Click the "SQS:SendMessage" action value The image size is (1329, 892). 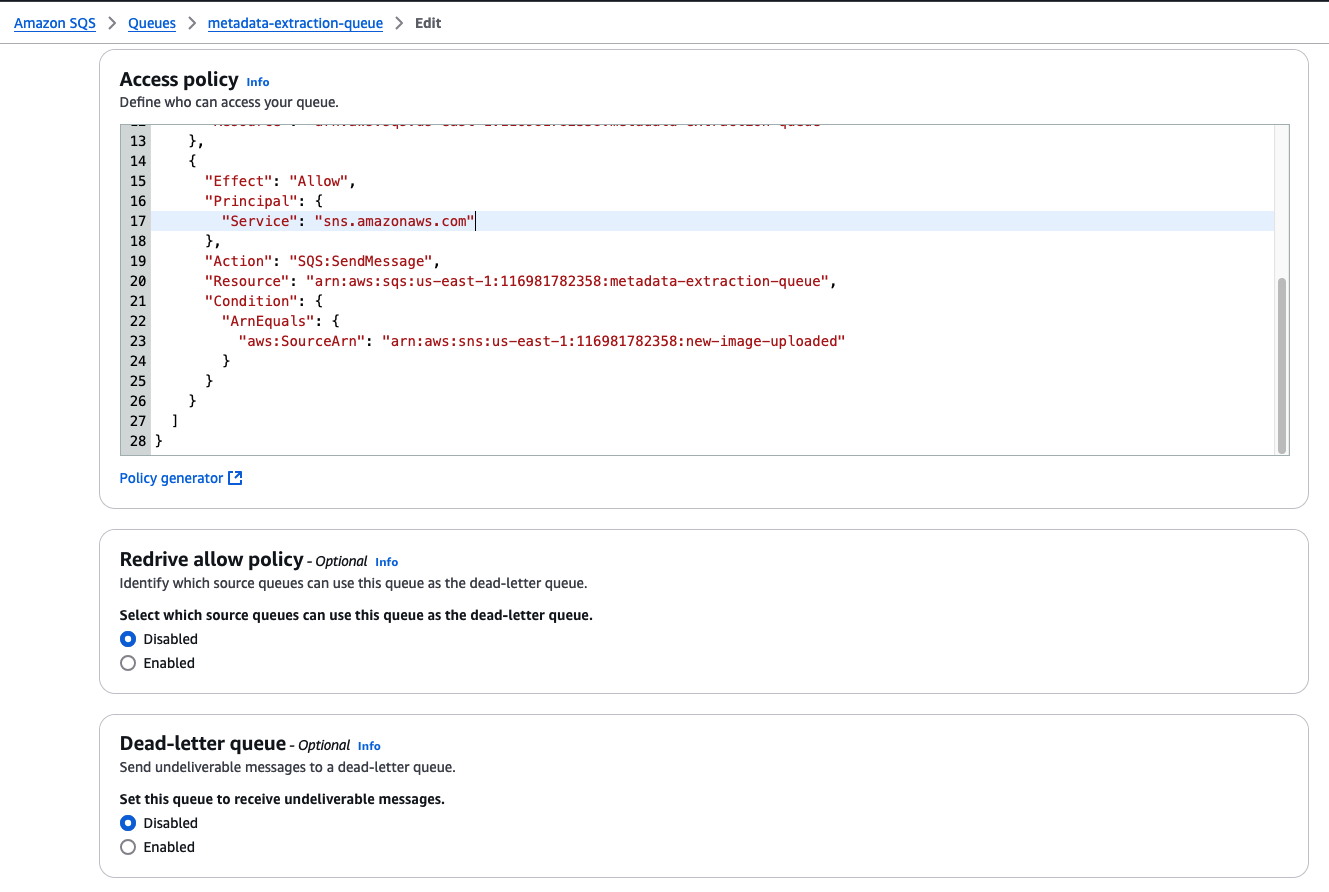[x=359, y=261]
